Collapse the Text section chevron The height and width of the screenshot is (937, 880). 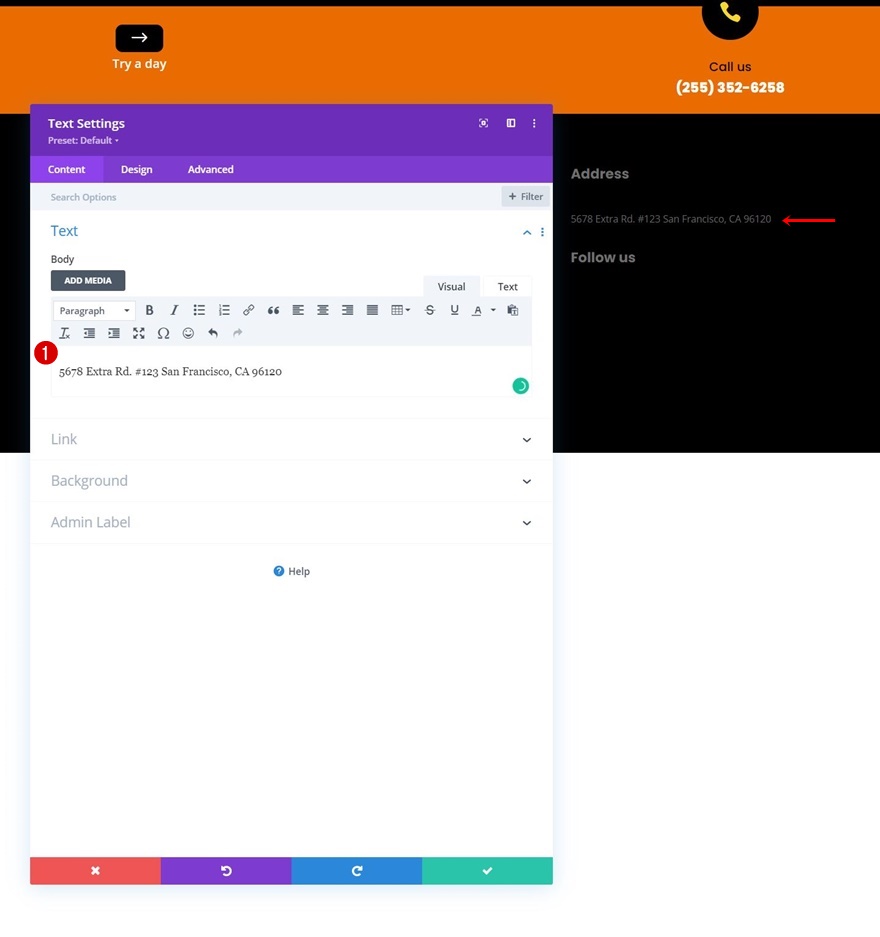(x=527, y=232)
